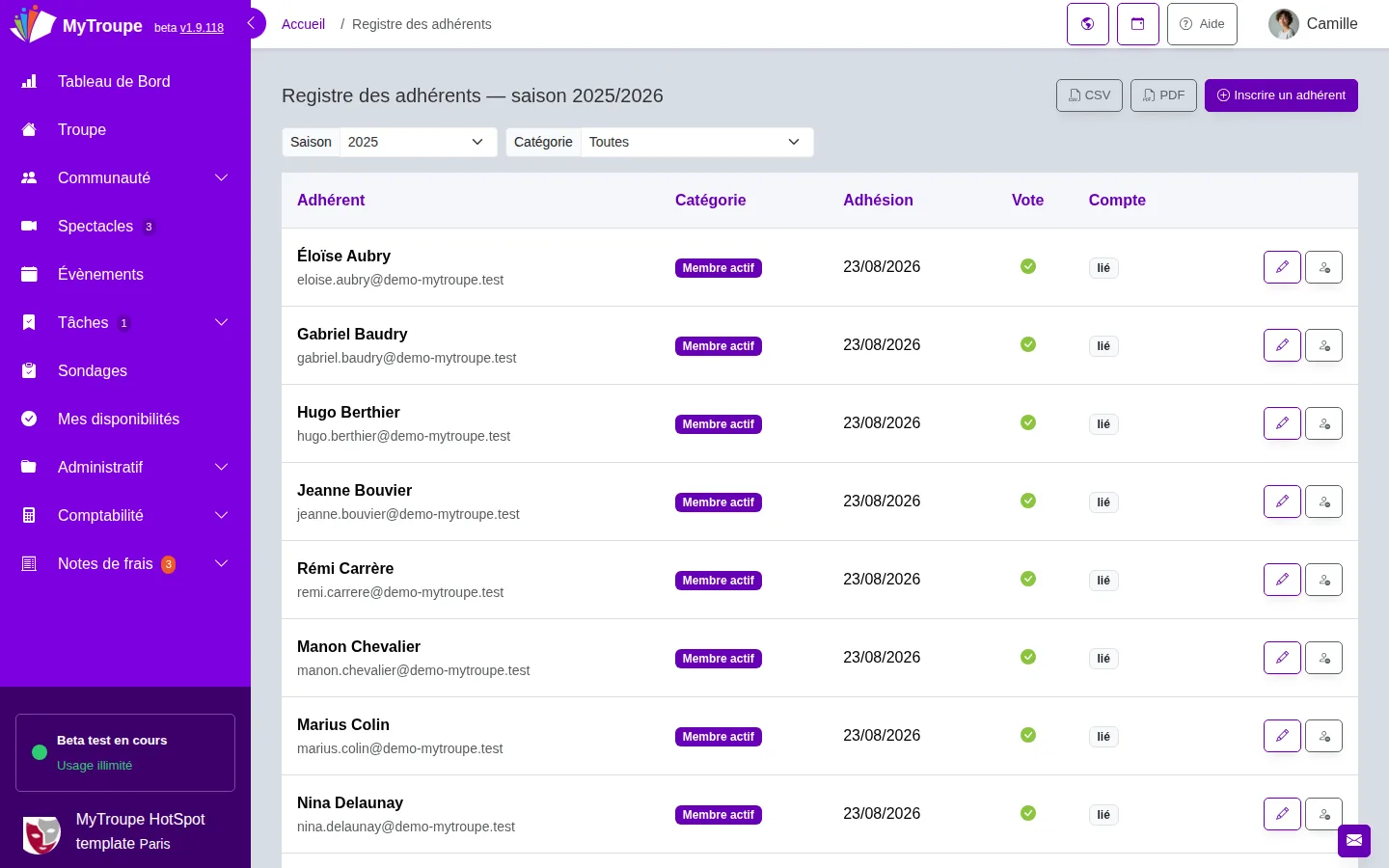
Task: Click Inscrire un adhérent button
Action: (1281, 95)
